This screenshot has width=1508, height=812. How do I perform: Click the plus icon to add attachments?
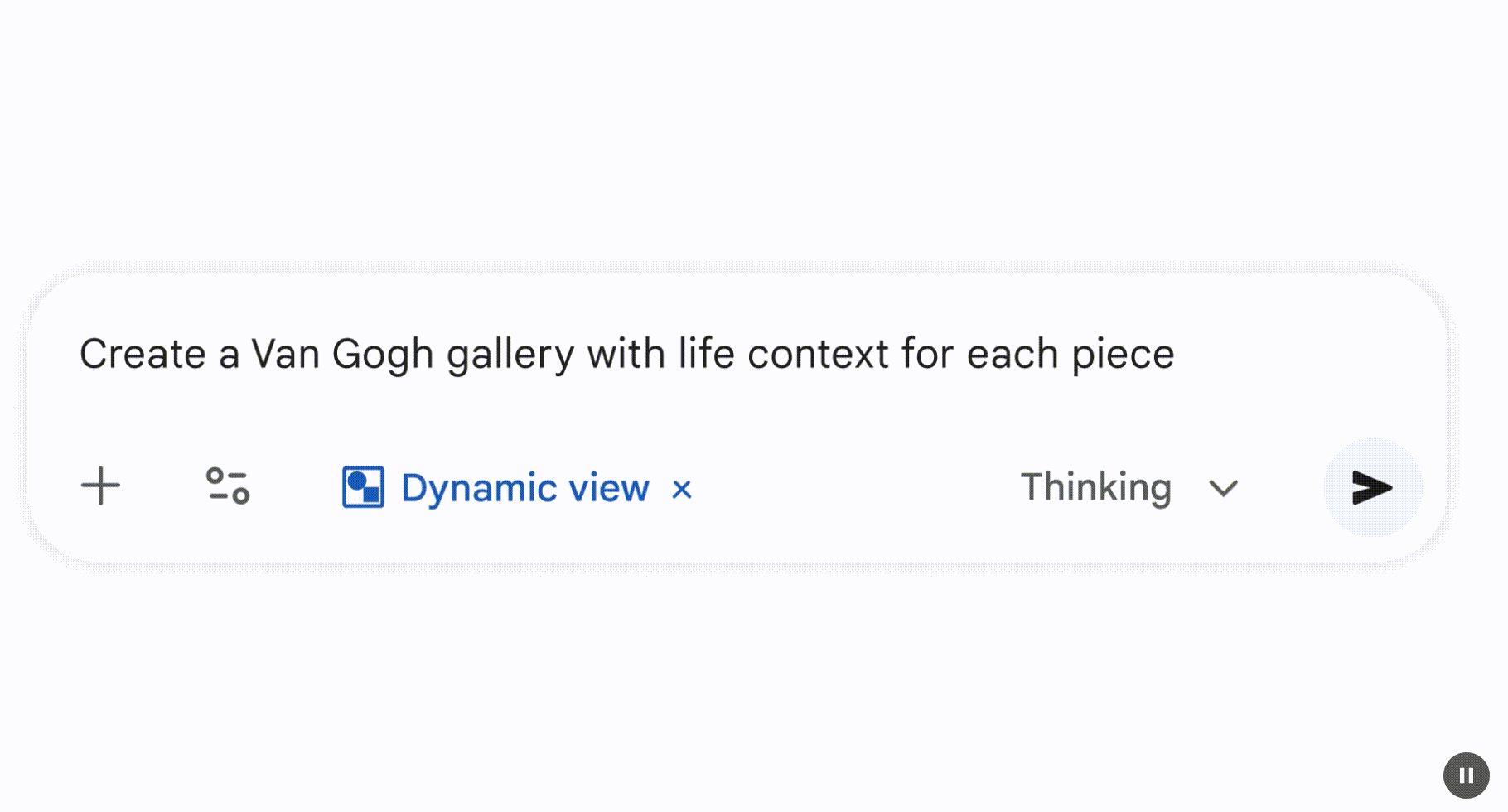(x=100, y=486)
